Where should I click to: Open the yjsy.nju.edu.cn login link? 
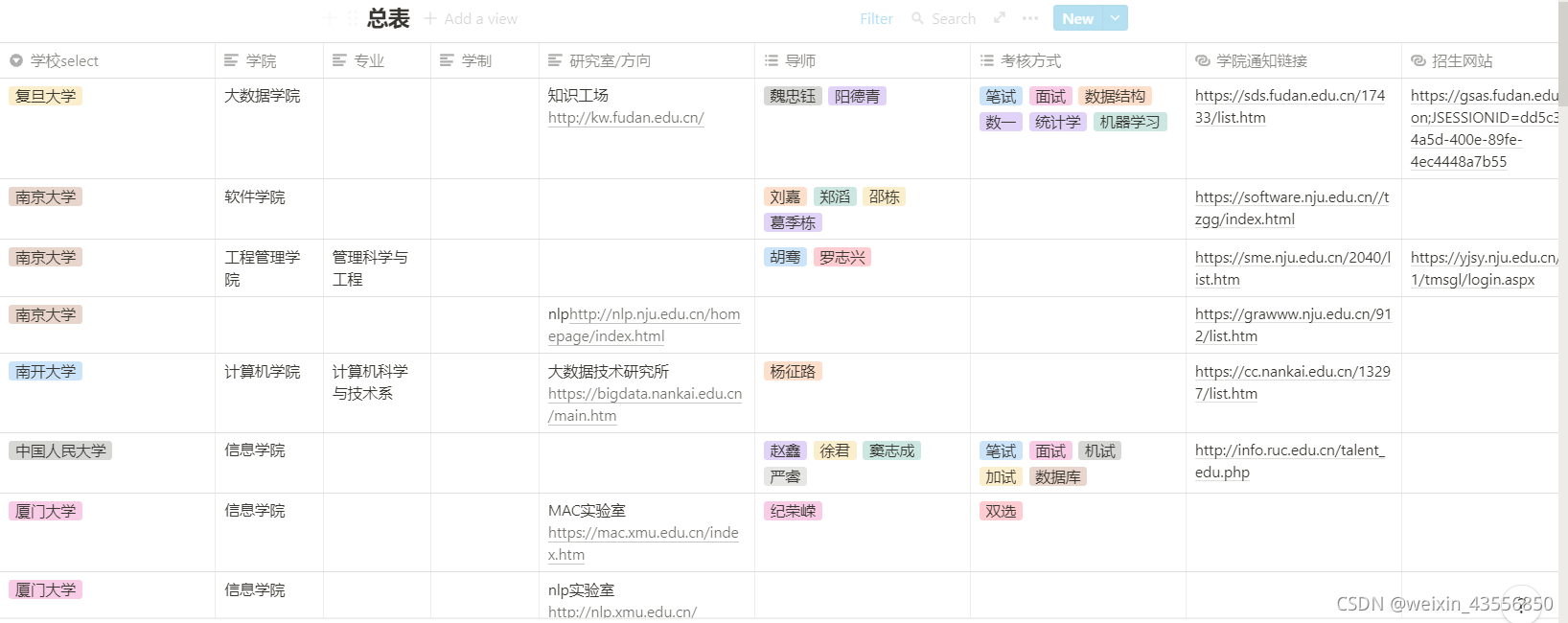click(x=1484, y=268)
